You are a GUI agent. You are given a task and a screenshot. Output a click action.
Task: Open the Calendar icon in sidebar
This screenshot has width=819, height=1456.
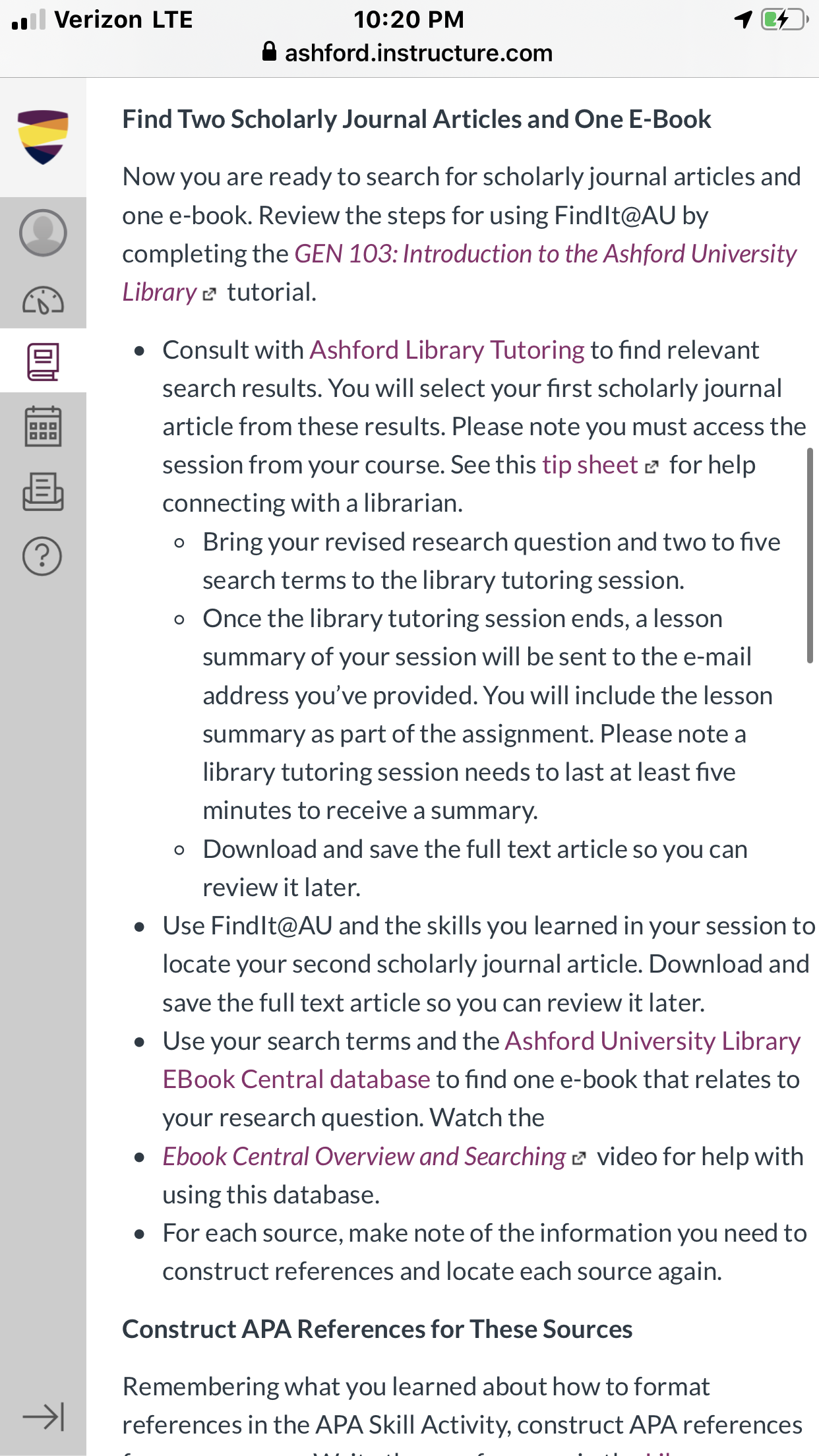click(x=43, y=426)
